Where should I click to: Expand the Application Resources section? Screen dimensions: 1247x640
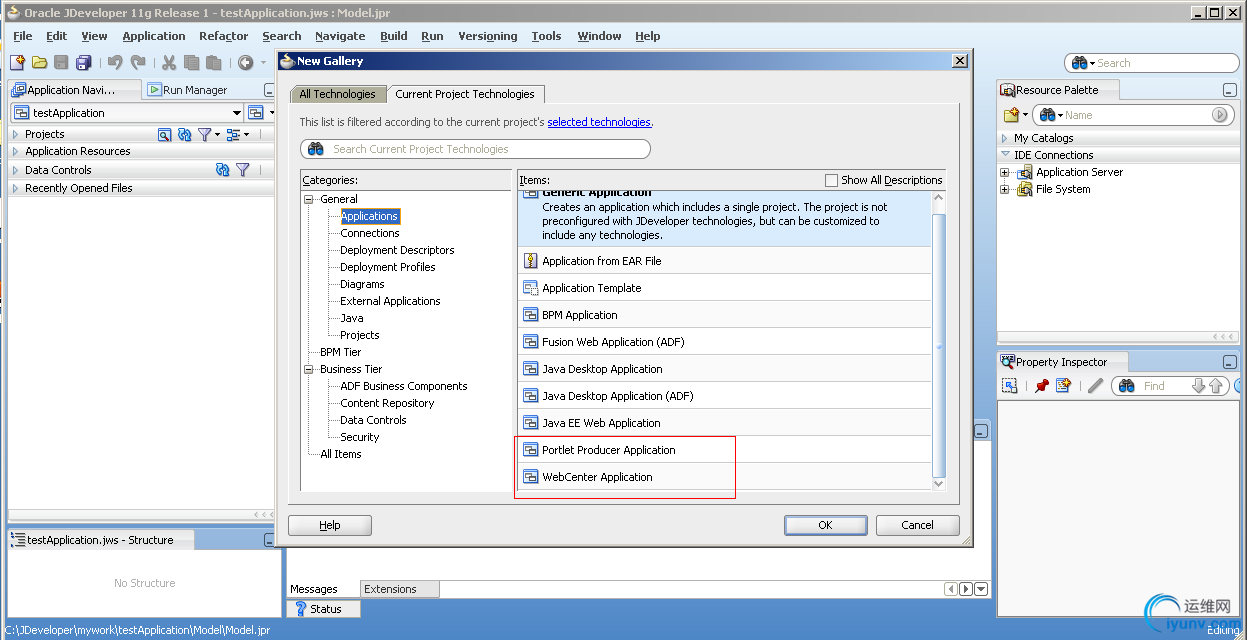(x=15, y=152)
